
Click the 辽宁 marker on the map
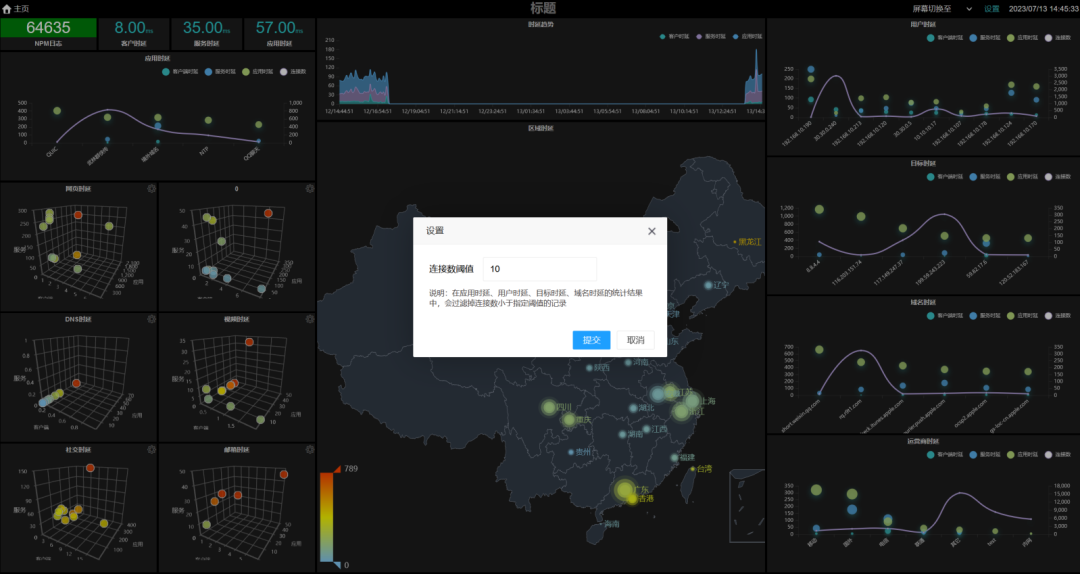coord(708,285)
